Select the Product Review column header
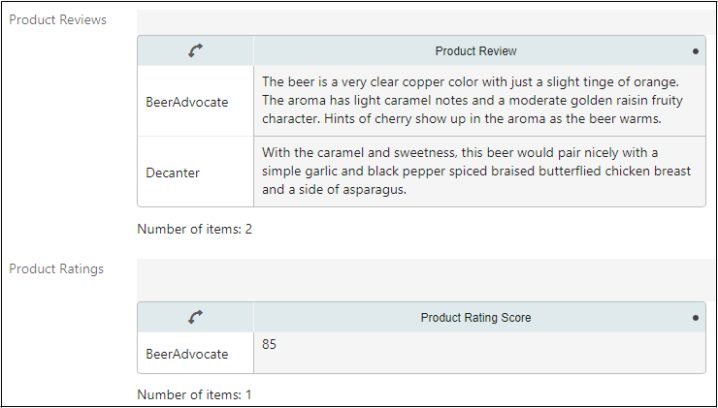Viewport: 718px width, 408px height. pyautogui.click(x=476, y=51)
